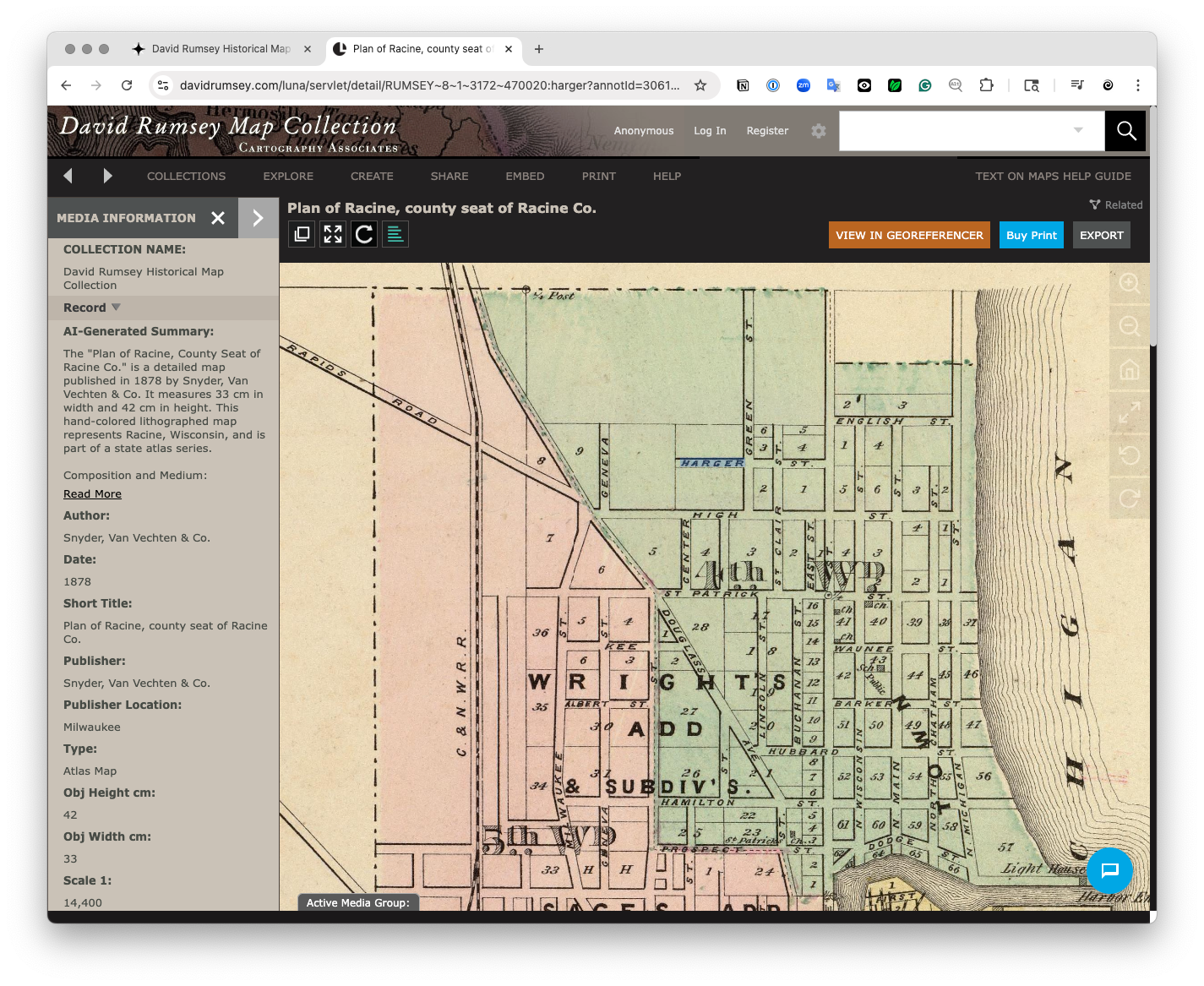This screenshot has height=986, width=1204.
Task: Click the refresh viewer icon
Action: [364, 234]
